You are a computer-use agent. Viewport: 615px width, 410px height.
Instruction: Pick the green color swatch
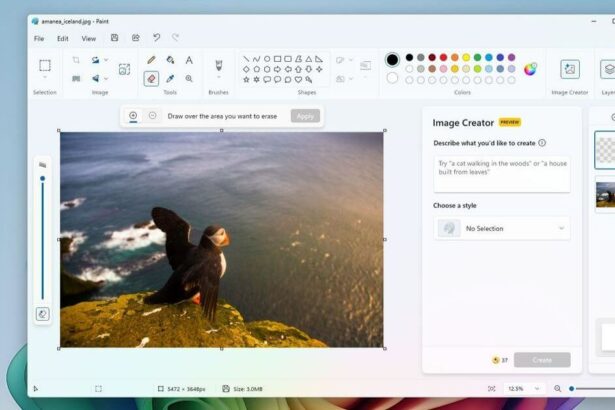pos(477,57)
